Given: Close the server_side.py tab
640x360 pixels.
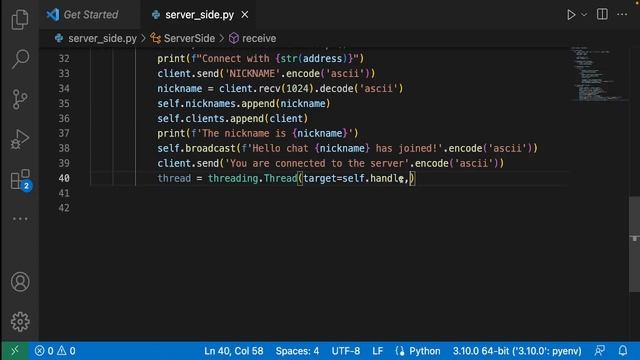Looking at the screenshot, I should 244,15.
